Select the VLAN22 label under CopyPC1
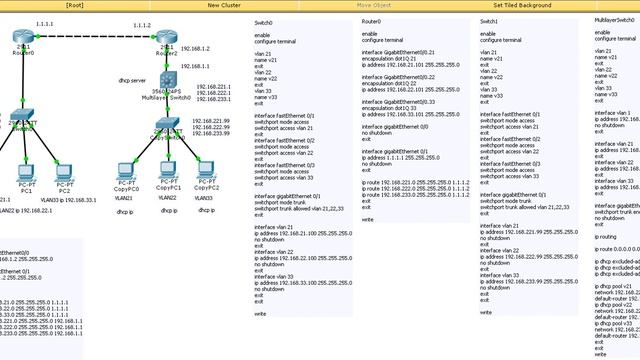The height and width of the screenshot is (360, 640). [167, 198]
